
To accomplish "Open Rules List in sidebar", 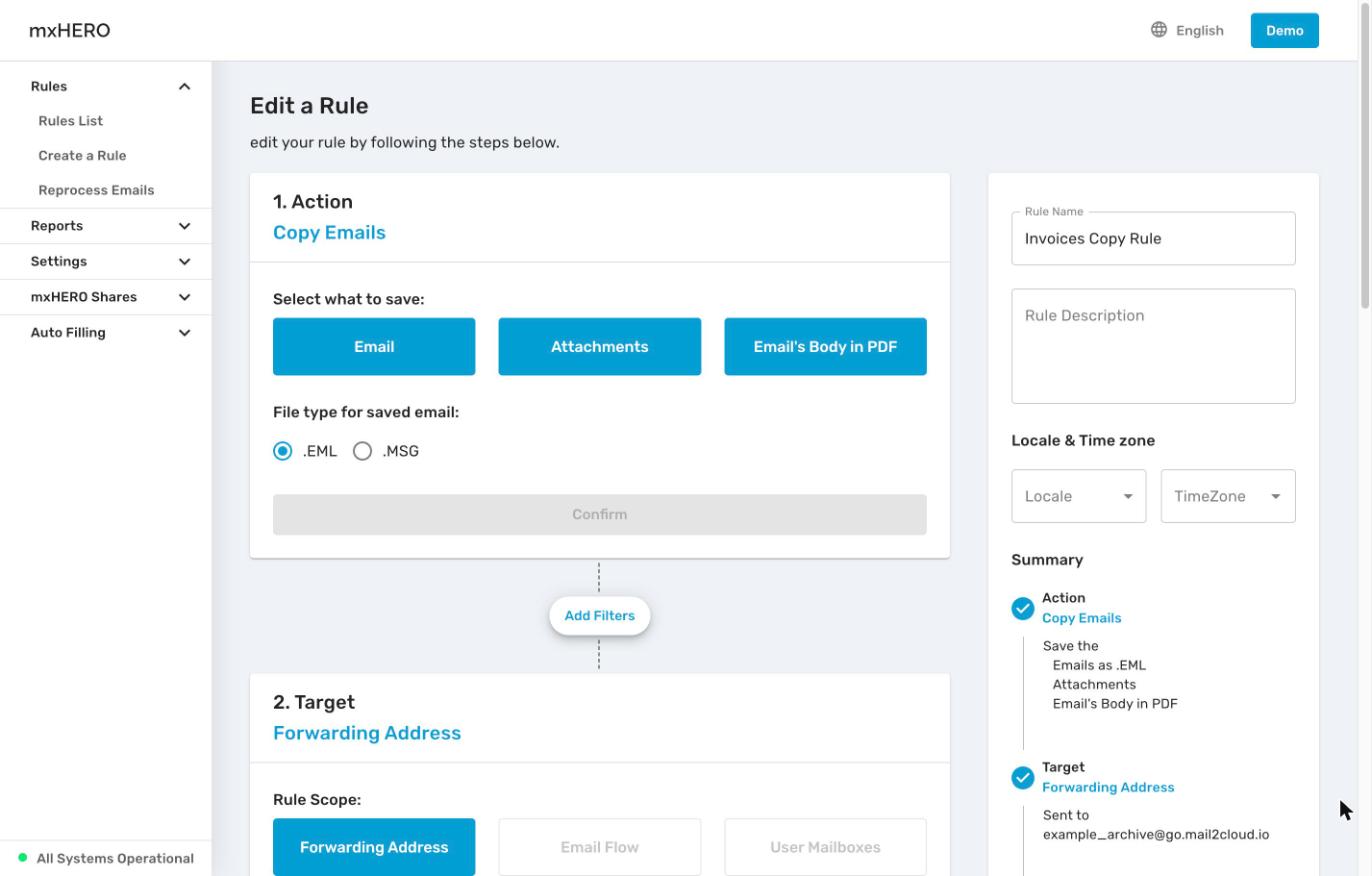I will [71, 121].
